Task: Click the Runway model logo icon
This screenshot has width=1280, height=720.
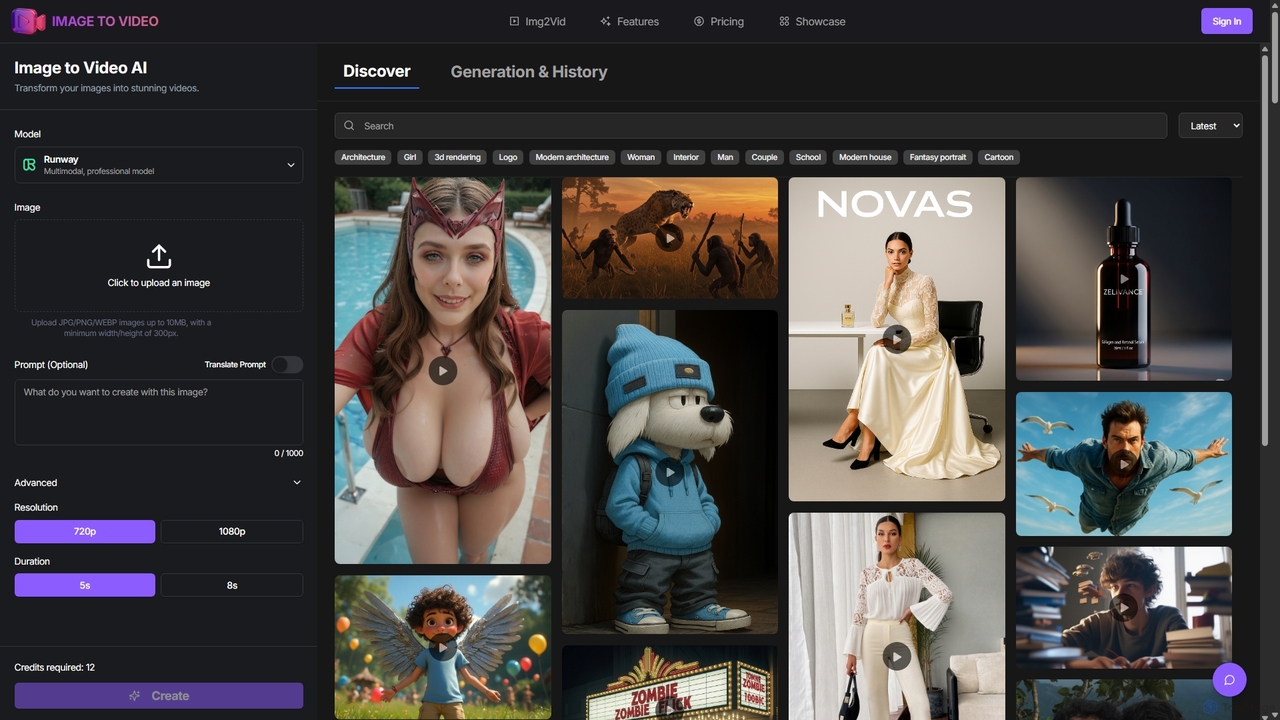Action: [x=29, y=165]
